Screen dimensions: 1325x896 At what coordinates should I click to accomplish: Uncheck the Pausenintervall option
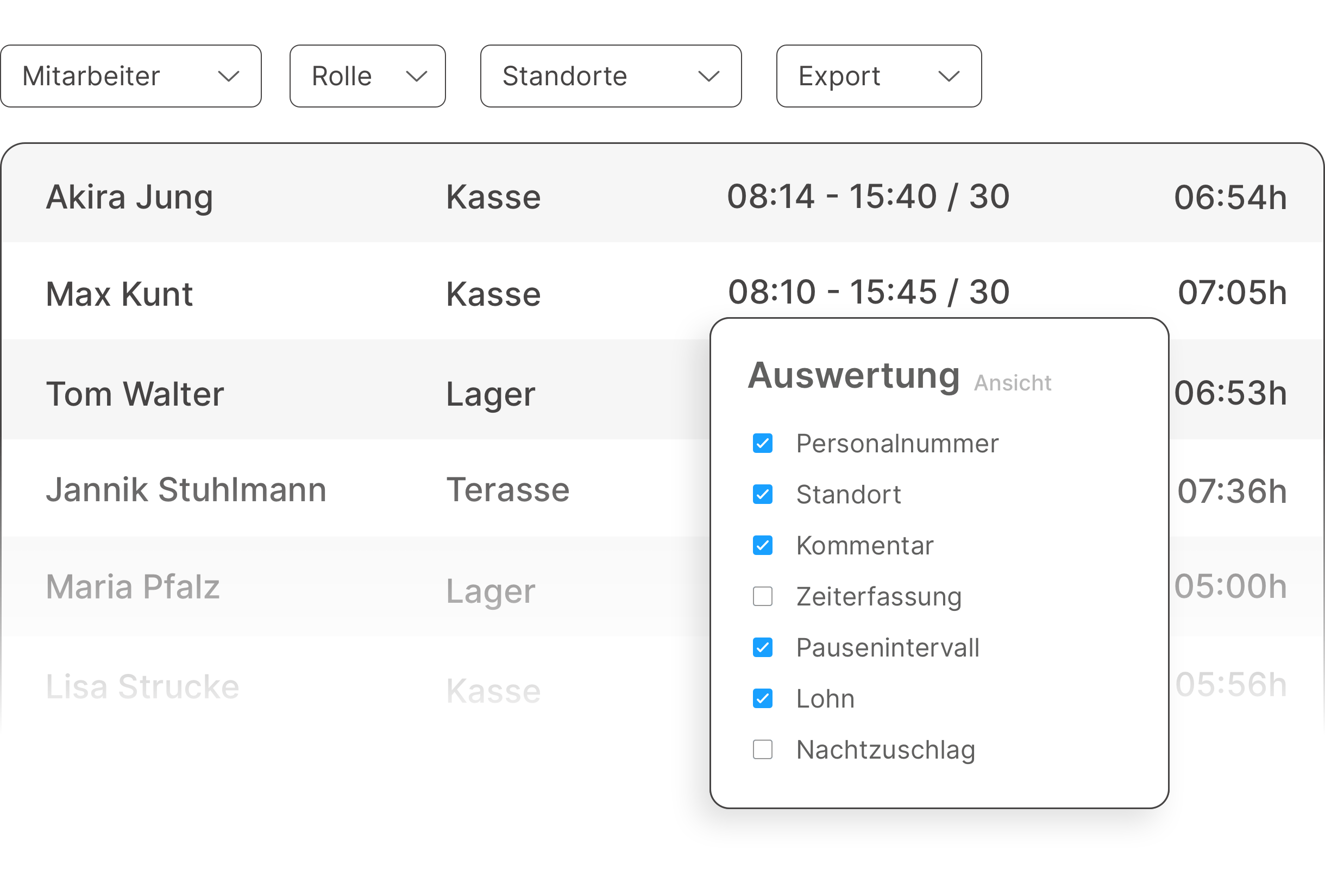762,647
